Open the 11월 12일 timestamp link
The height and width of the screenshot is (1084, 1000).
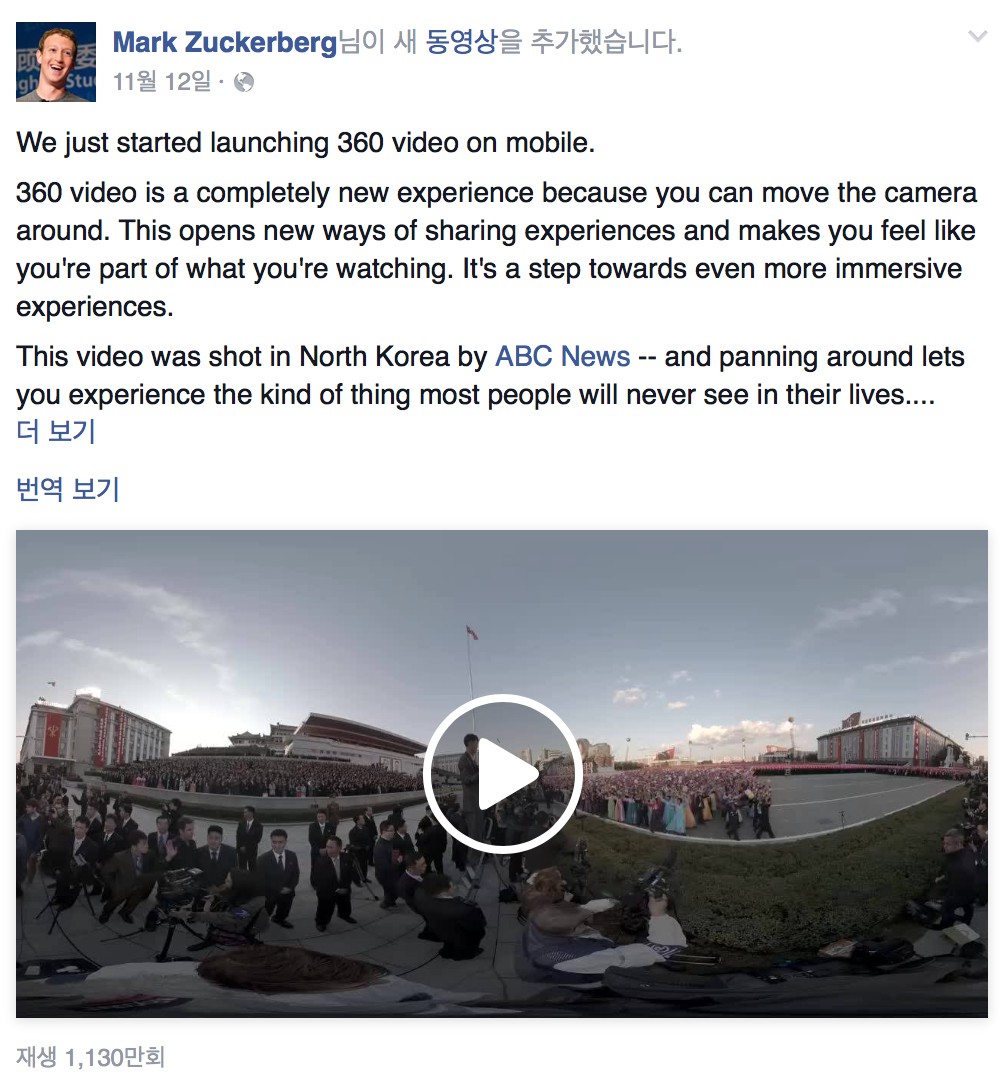(162, 82)
